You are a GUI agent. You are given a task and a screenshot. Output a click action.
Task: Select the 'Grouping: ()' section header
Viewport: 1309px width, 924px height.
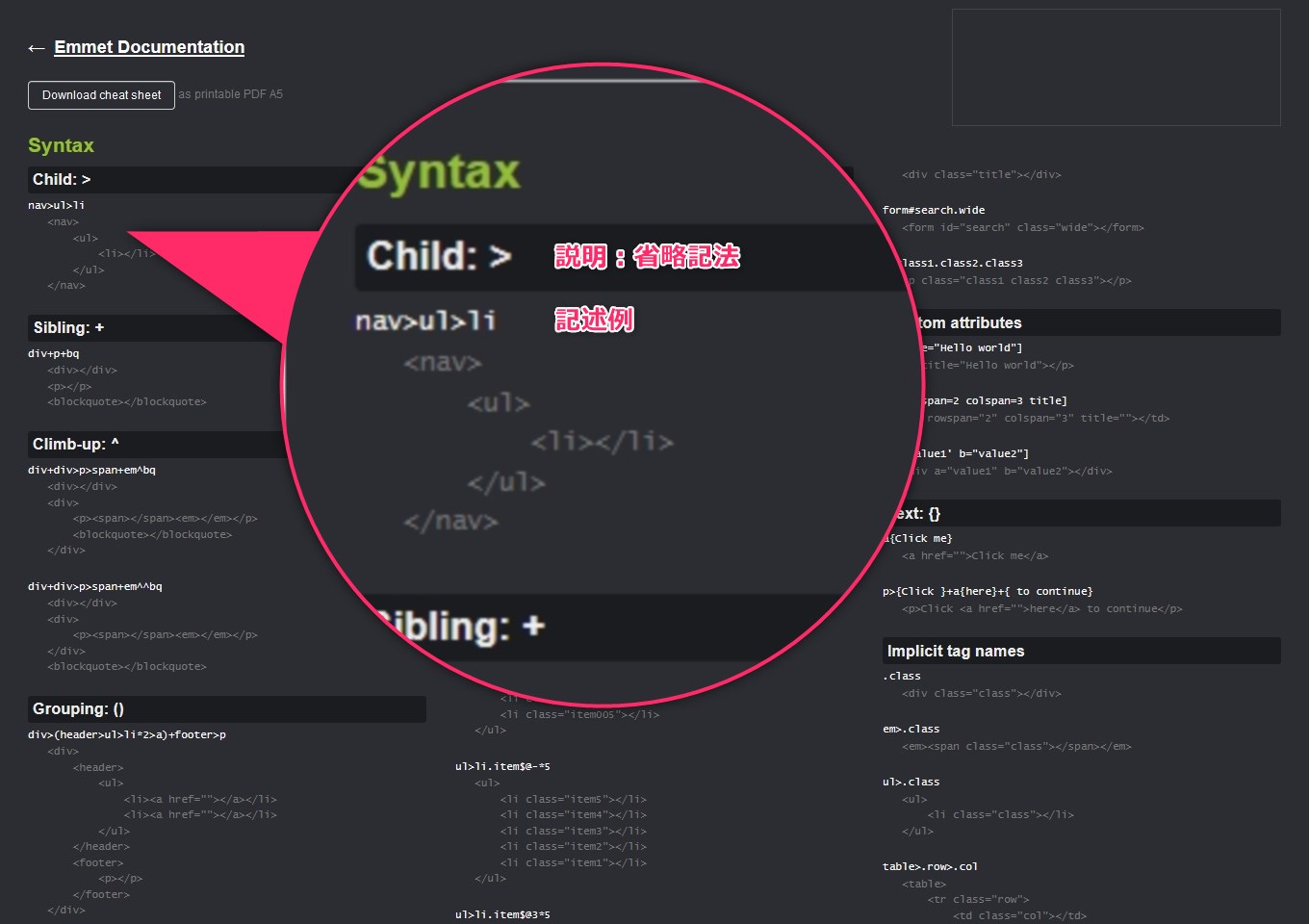pyautogui.click(x=227, y=709)
